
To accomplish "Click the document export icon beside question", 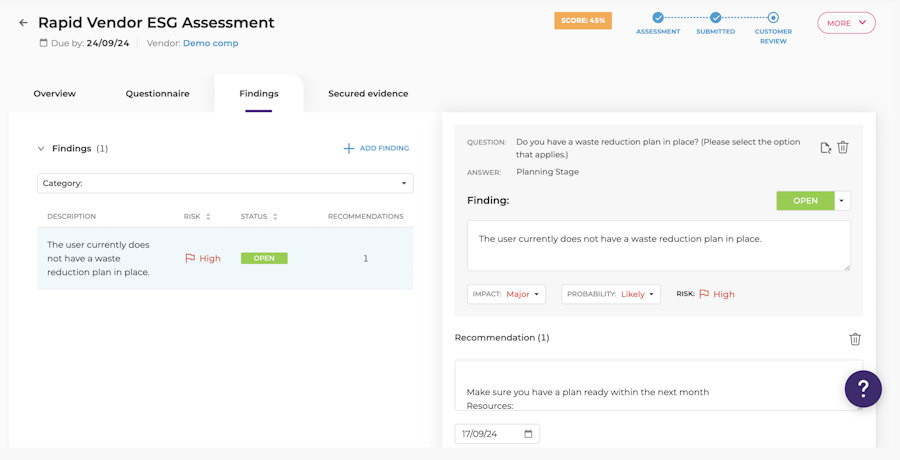I will pyautogui.click(x=825, y=148).
